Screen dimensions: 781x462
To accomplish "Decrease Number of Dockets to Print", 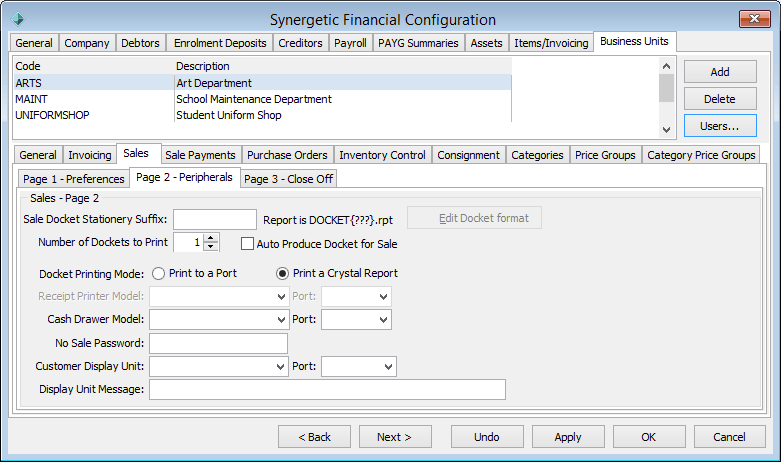I will (211, 246).
